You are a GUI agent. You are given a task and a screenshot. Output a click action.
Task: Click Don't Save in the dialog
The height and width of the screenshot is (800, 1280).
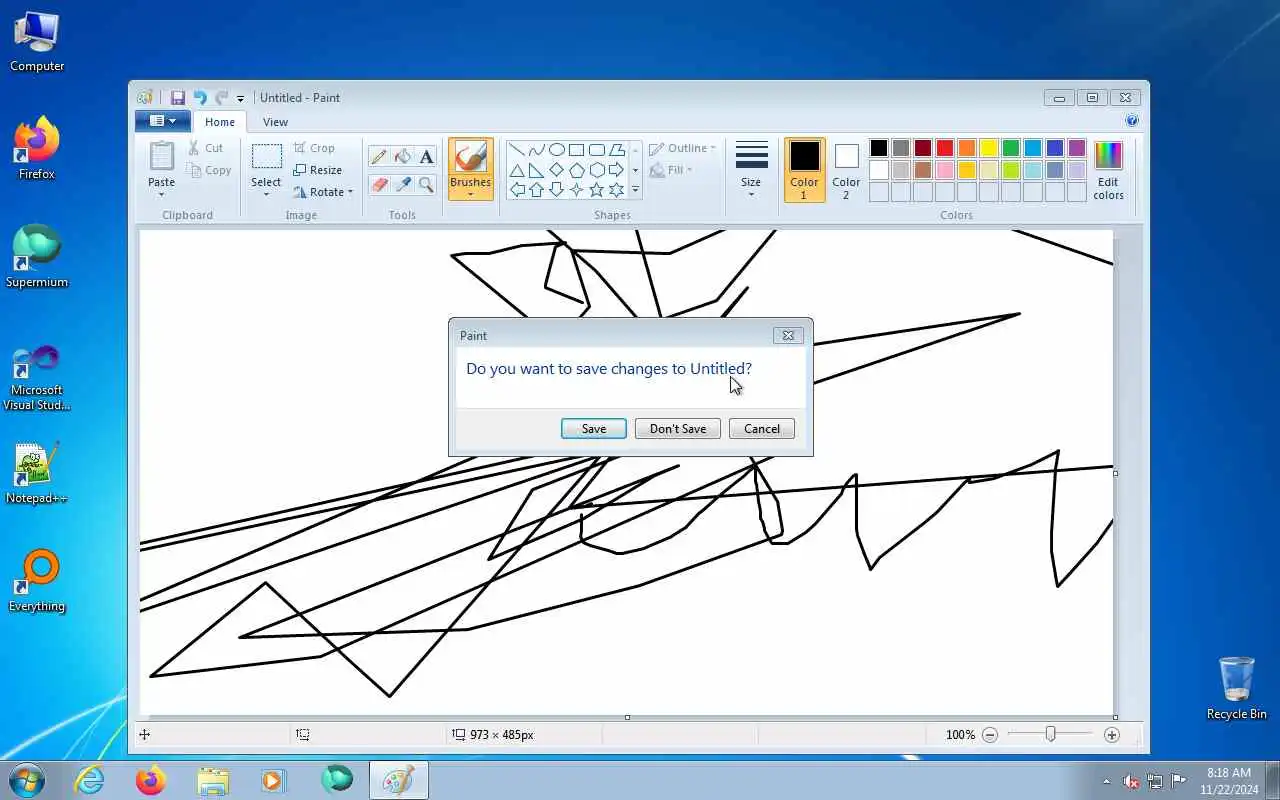tap(678, 429)
